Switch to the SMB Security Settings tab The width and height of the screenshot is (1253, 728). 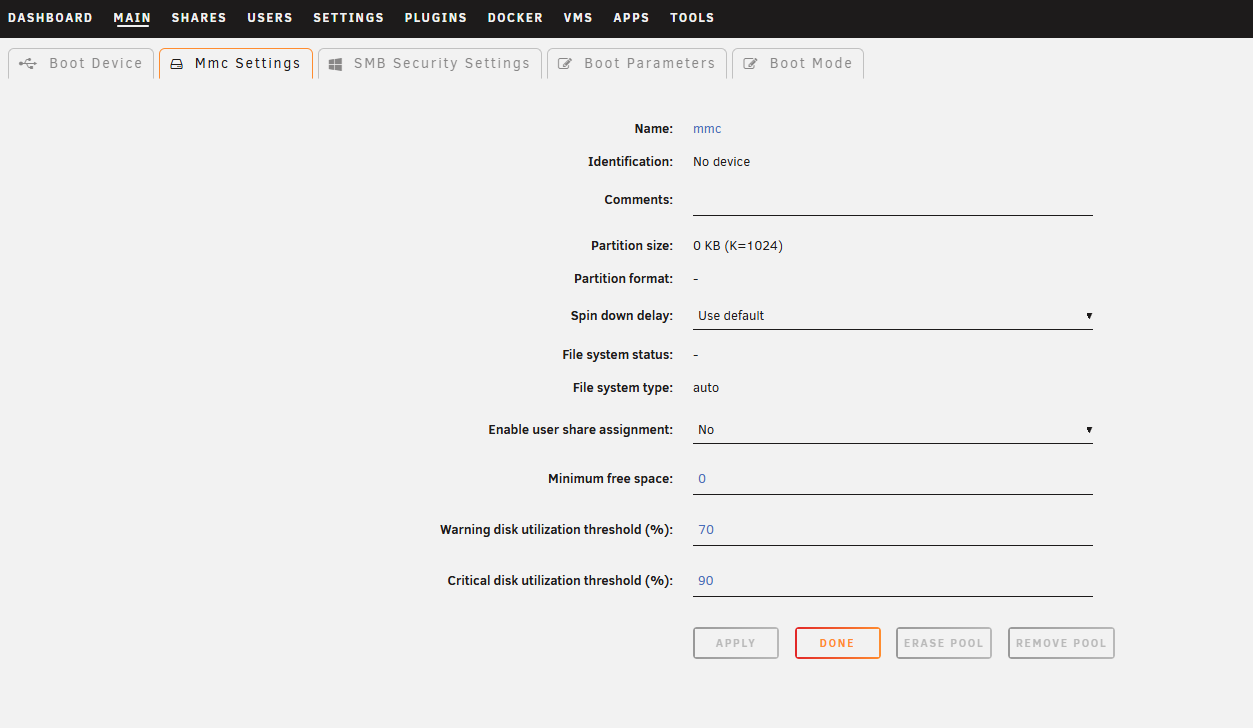click(x=430, y=63)
